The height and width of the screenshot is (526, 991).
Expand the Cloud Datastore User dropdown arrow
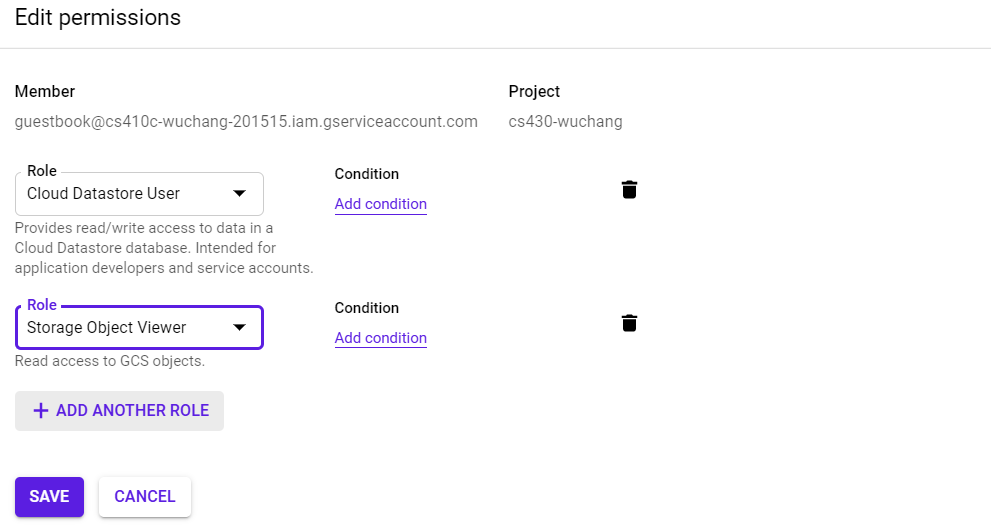click(240, 193)
